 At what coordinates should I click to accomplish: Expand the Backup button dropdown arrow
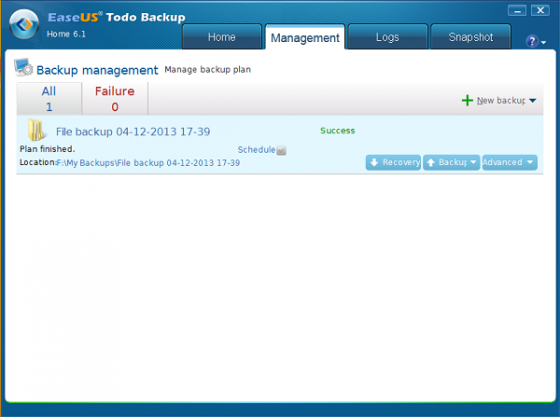tap(473, 162)
